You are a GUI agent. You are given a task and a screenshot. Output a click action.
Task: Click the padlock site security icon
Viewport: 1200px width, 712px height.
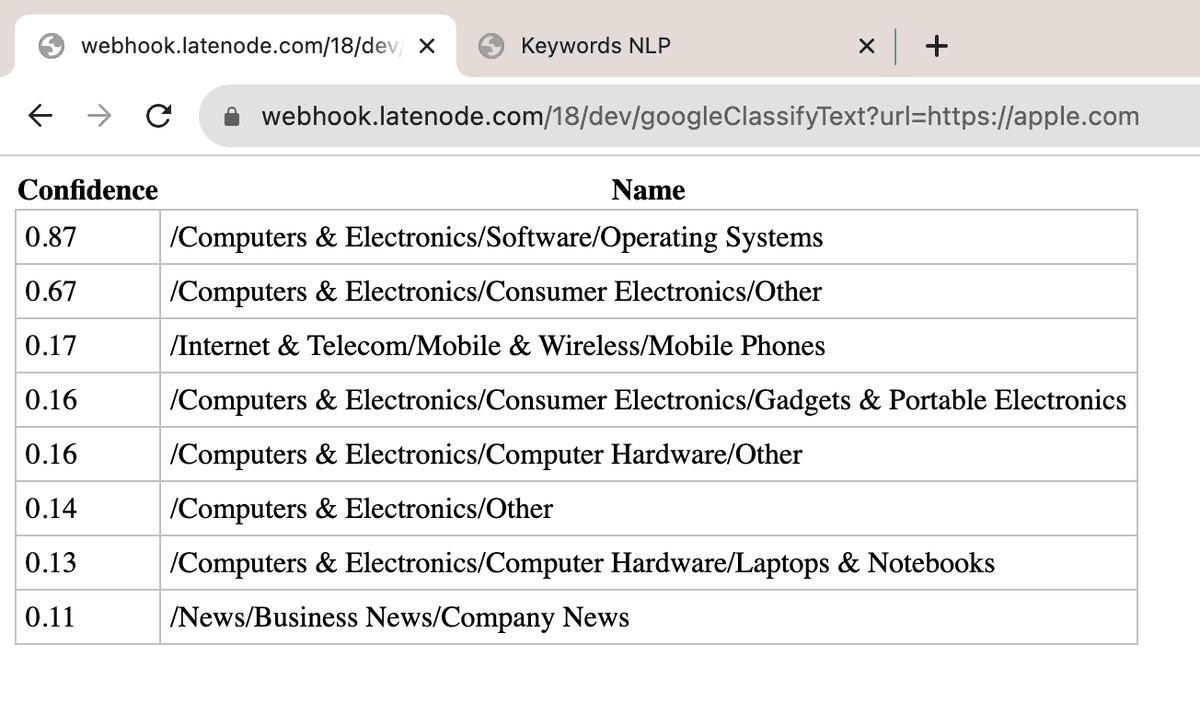232,117
